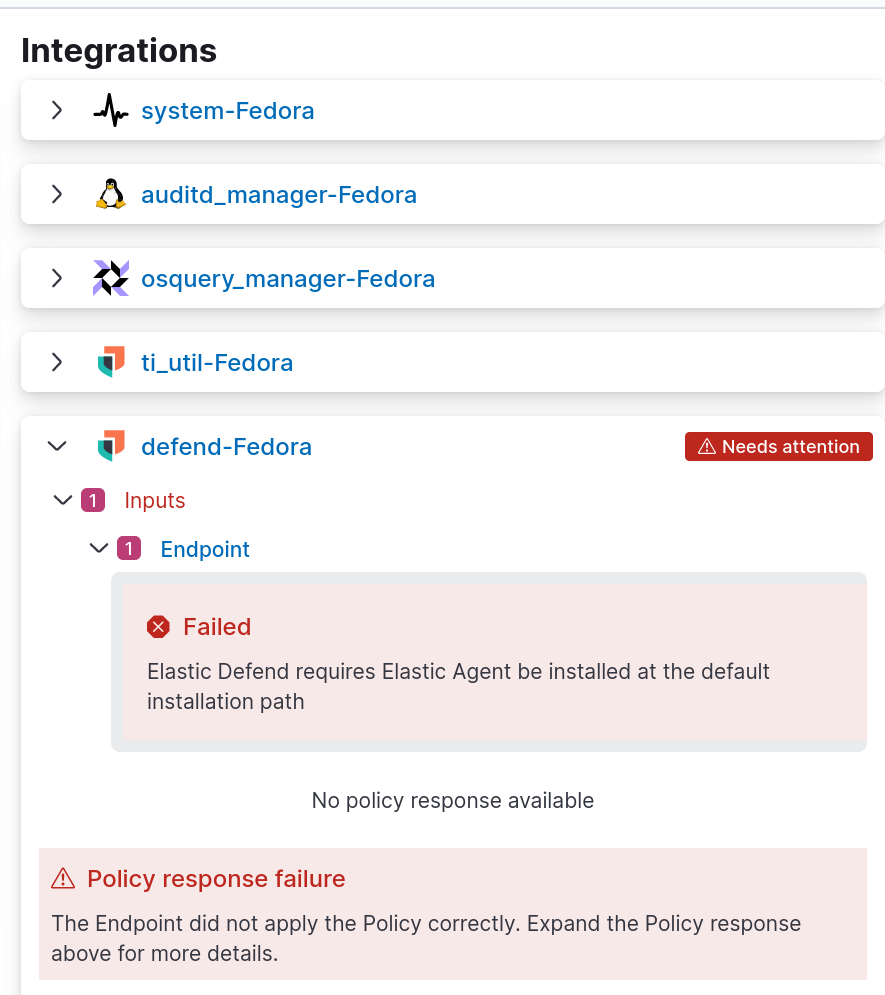Click the defend-Fedora security icon
Screen dimensions: 885x995
[111, 446]
